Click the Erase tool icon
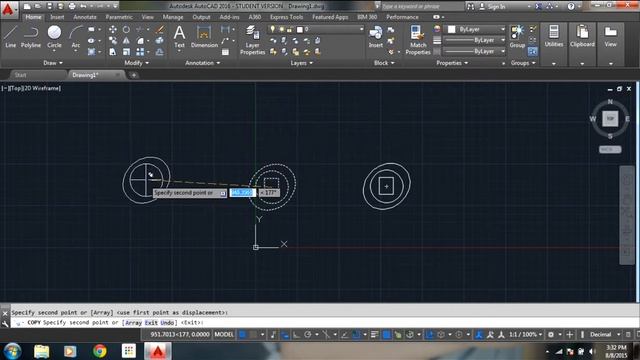 pyautogui.click(x=160, y=29)
